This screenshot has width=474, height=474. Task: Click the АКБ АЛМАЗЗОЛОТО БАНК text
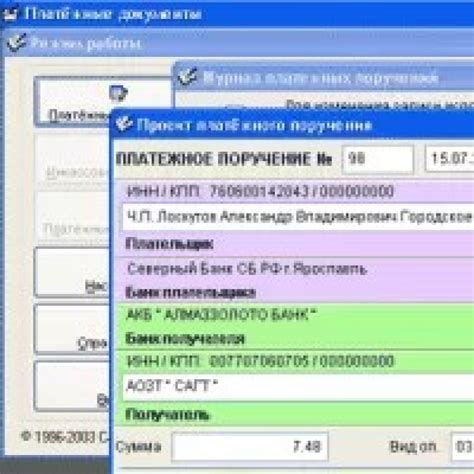[221, 315]
